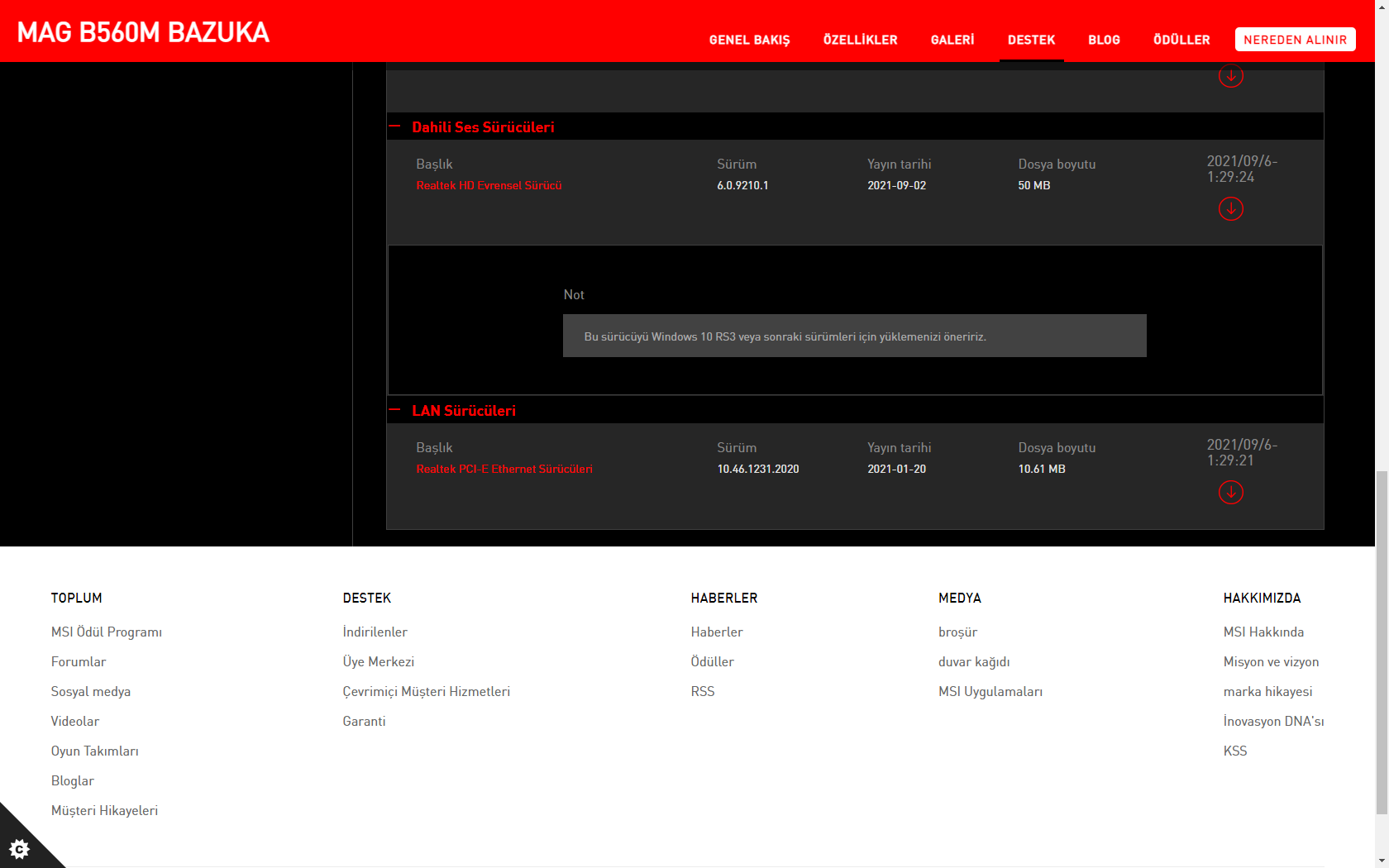This screenshot has height=868, width=1389.
Task: Click the scrollbar down arrow
Action: (1382, 861)
